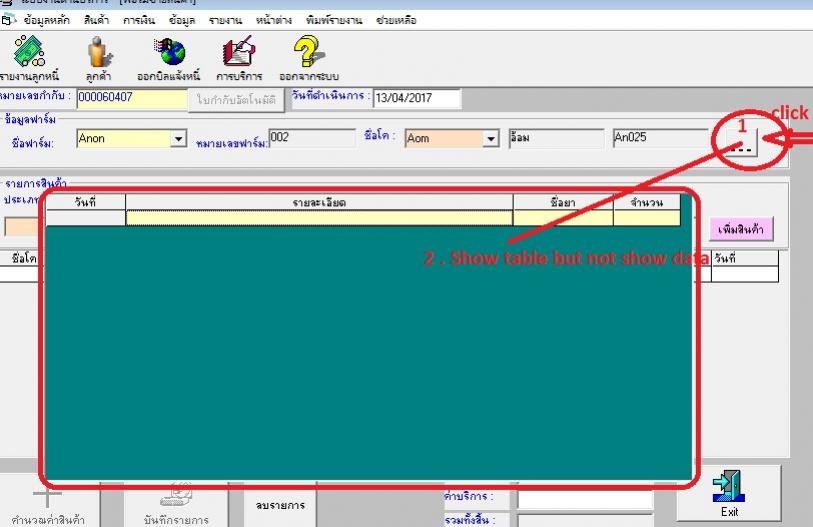Open the ช่วยเหลือ menu
Screen dimensions: 813x527
(x=396, y=20)
